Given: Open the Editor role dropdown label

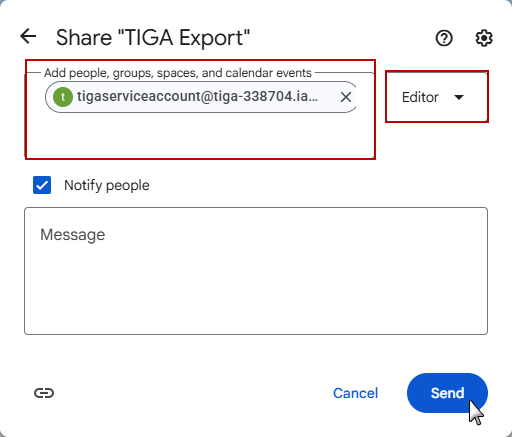Looking at the screenshot, I should [420, 97].
